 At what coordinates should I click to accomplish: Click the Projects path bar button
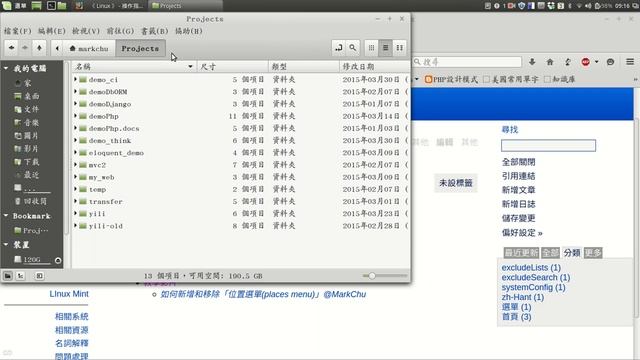[140, 48]
